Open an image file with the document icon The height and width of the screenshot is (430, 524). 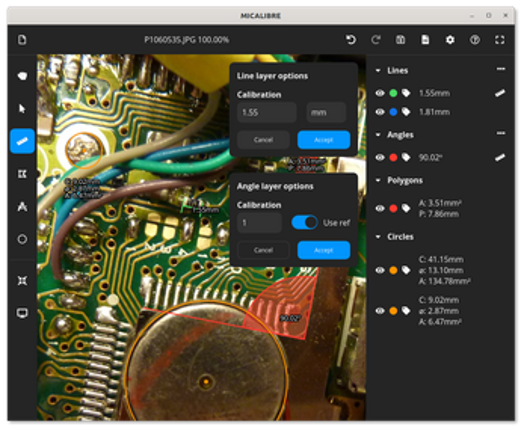[x=22, y=40]
